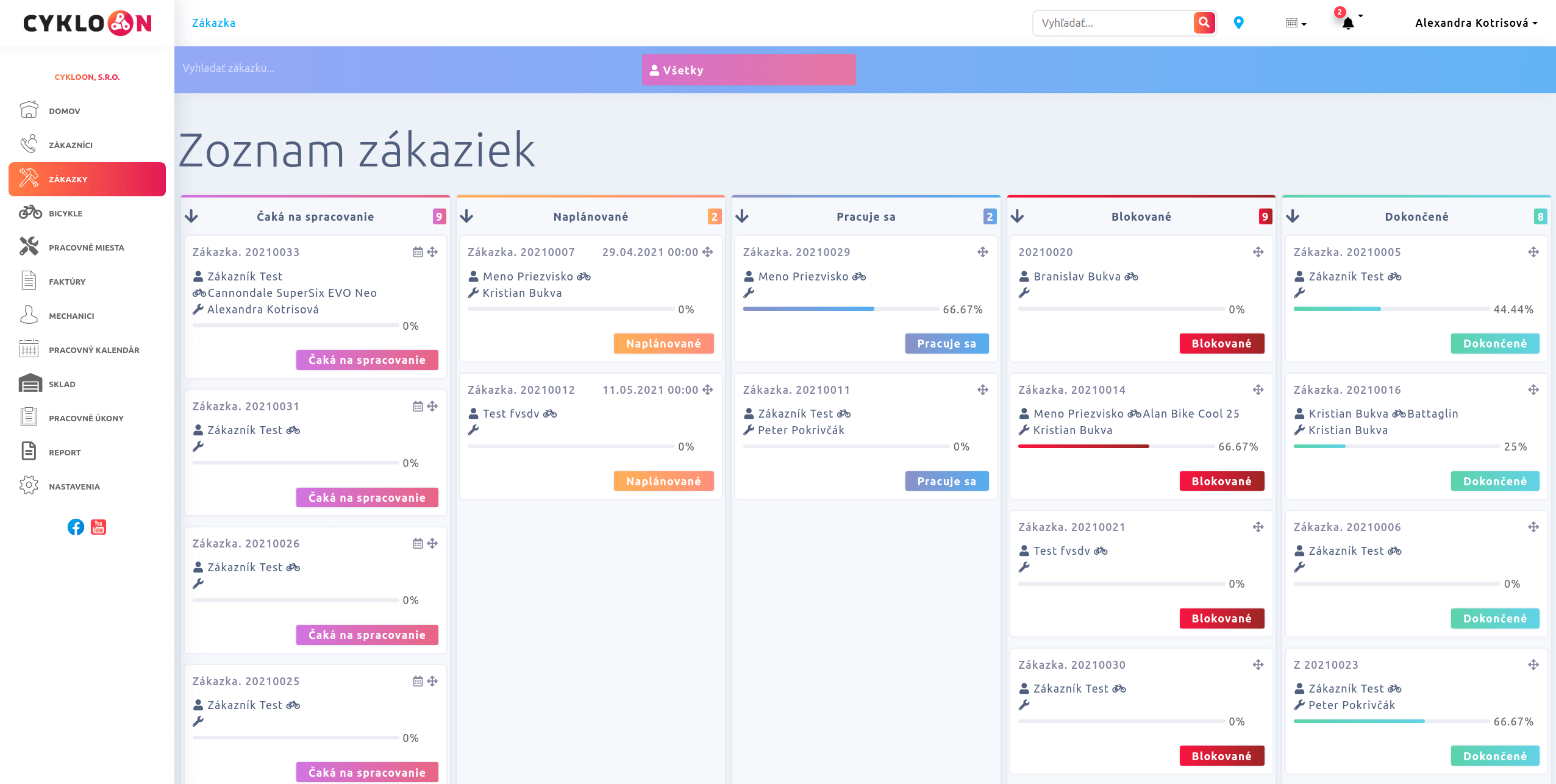Click the Zákazka breadcrumb link
Screen dimensions: 1556x784
(x=213, y=23)
